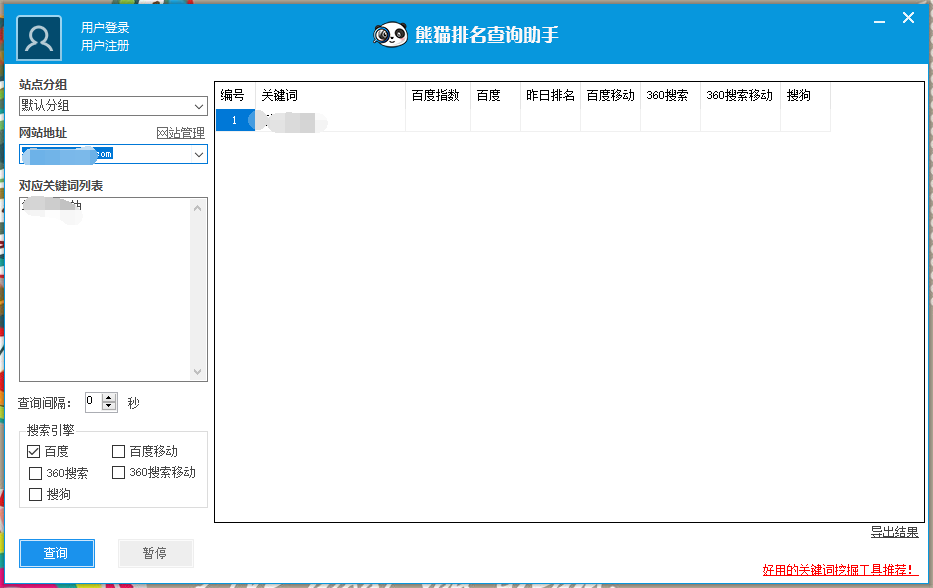Enable the 360搜索移动 checkbox
The image size is (933, 588).
click(x=118, y=473)
